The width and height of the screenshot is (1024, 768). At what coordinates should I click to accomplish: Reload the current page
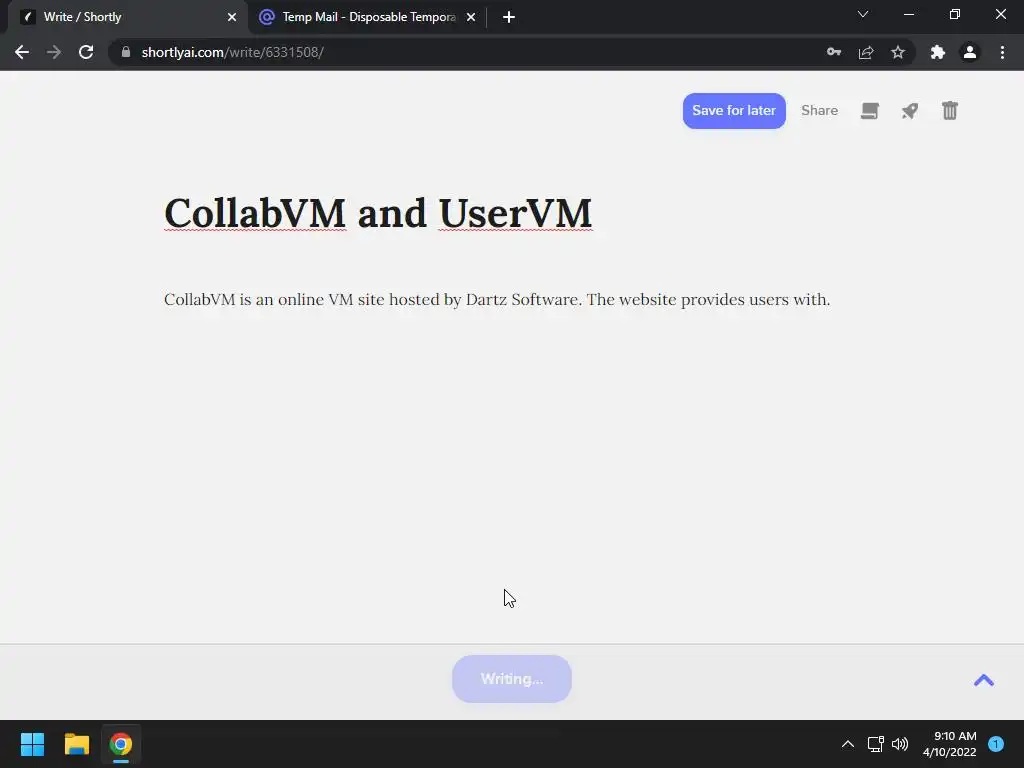point(86,52)
